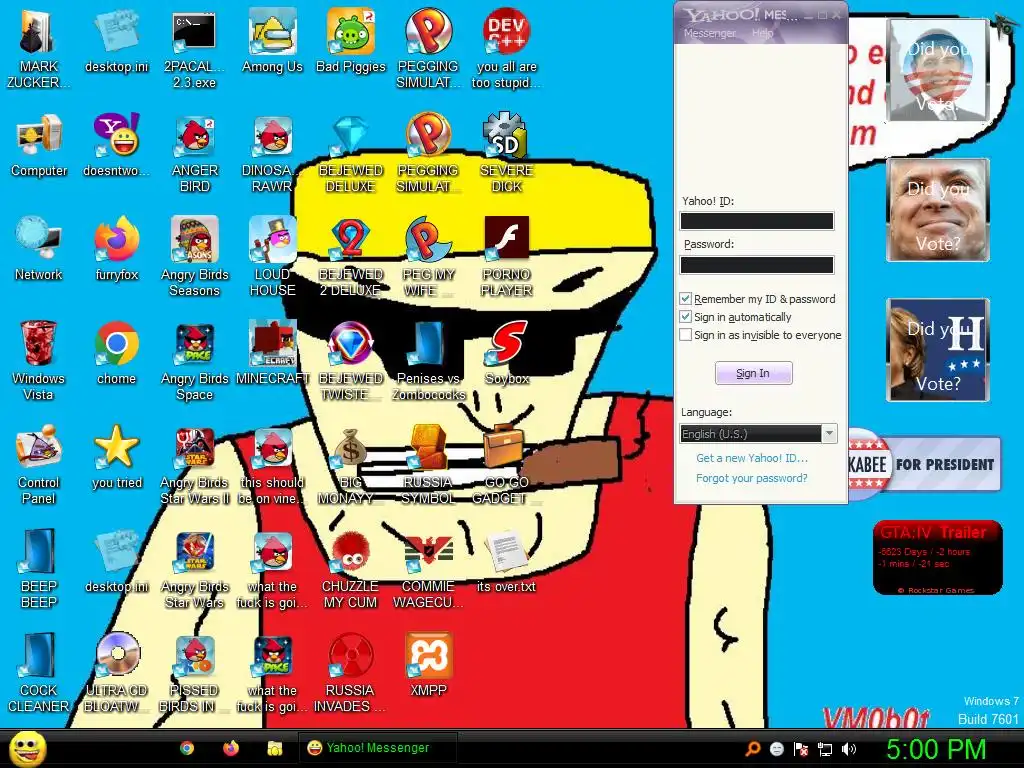
Task: Switch to Yahoo! Messenger taskbar button
Action: click(377, 748)
